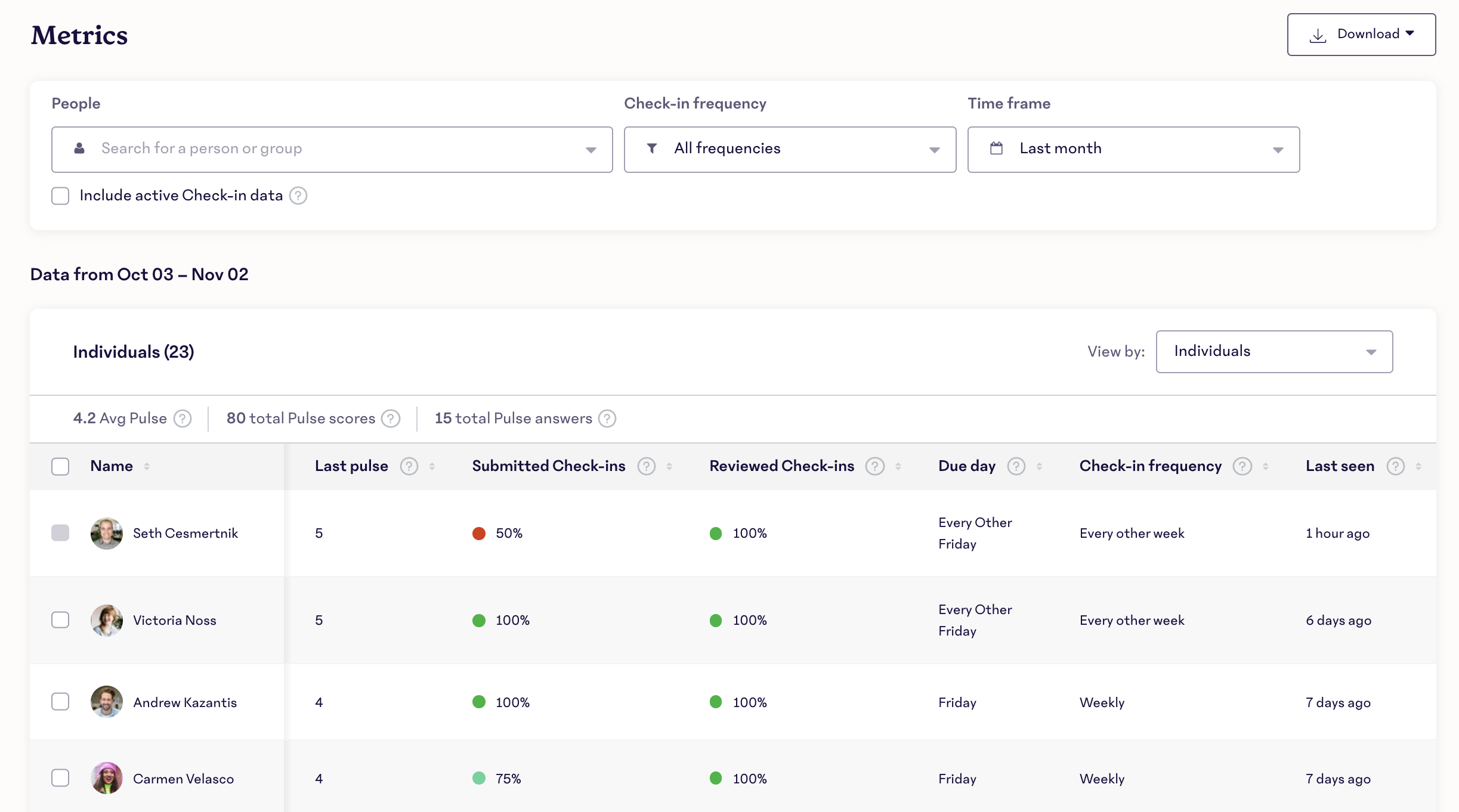Viewport: 1459px width, 812px height.
Task: Click Victoria Noss's avatar
Action: (x=107, y=620)
